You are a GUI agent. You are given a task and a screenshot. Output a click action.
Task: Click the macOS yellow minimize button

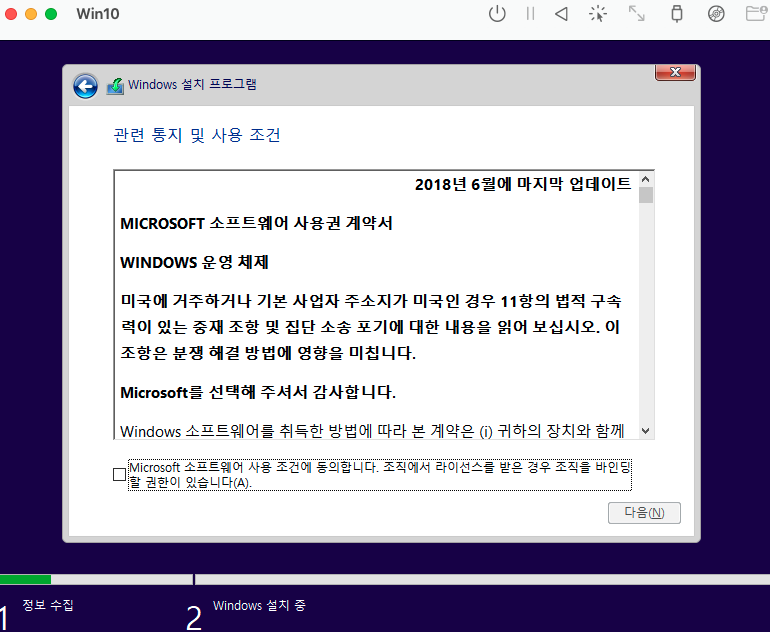tap(31, 14)
